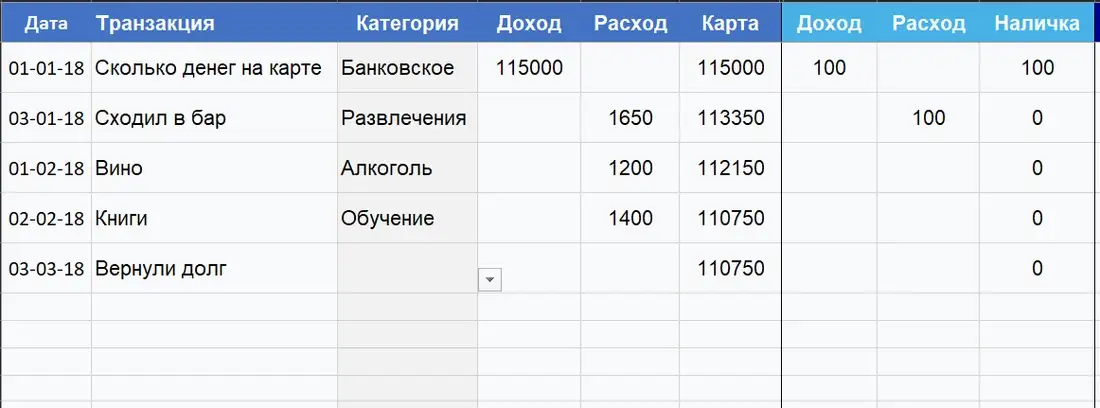Select the Карта column header
This screenshot has width=1100, height=408.
(730, 24)
